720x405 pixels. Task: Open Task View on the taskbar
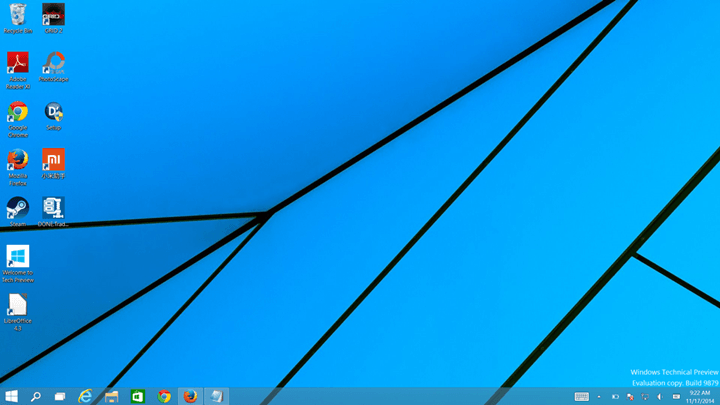coord(60,396)
